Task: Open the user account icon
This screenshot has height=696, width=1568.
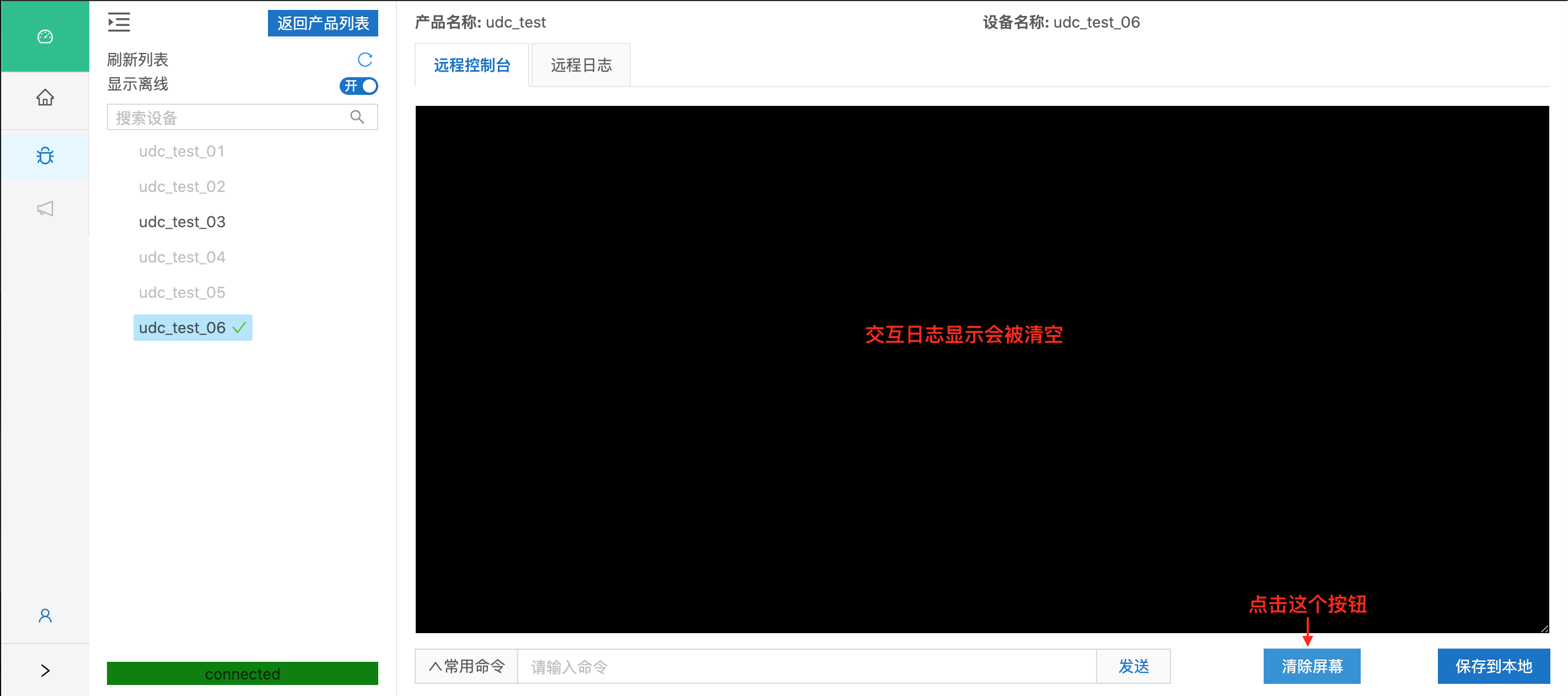Action: point(45,615)
